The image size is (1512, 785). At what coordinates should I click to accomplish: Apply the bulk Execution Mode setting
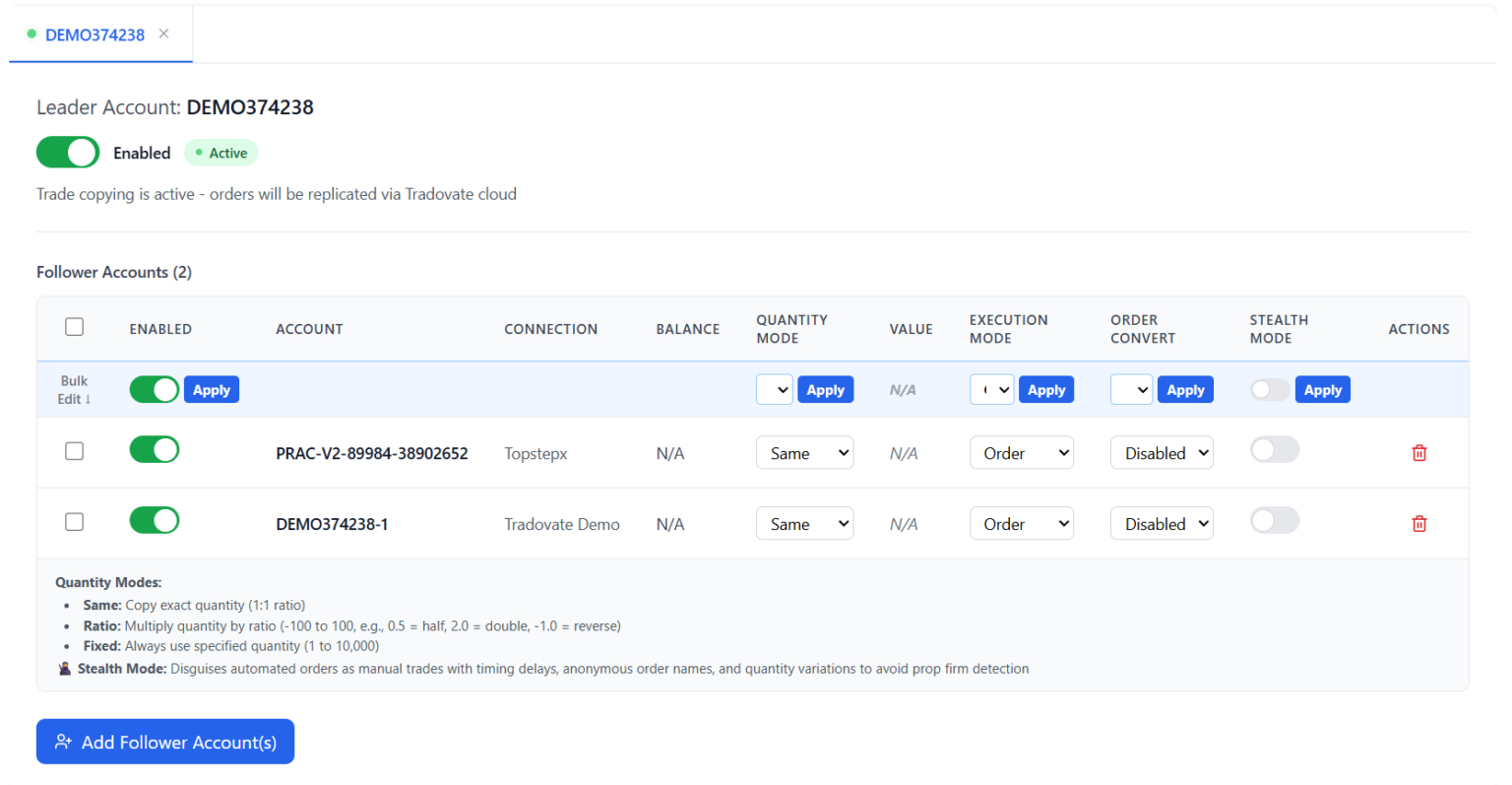(1045, 390)
